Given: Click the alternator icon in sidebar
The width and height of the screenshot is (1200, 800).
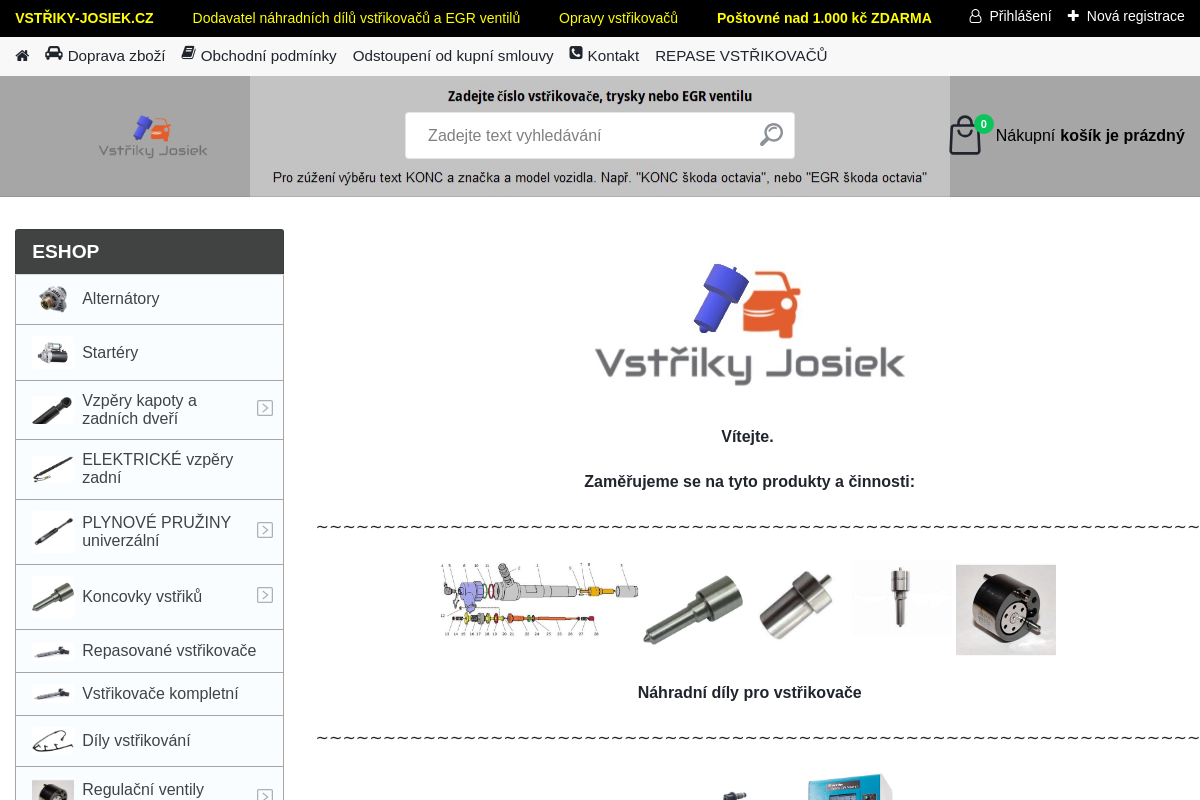Looking at the screenshot, I should 52,299.
